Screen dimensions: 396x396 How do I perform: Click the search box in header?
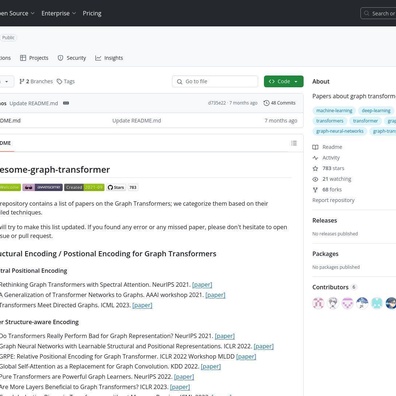pyautogui.click(x=378, y=13)
